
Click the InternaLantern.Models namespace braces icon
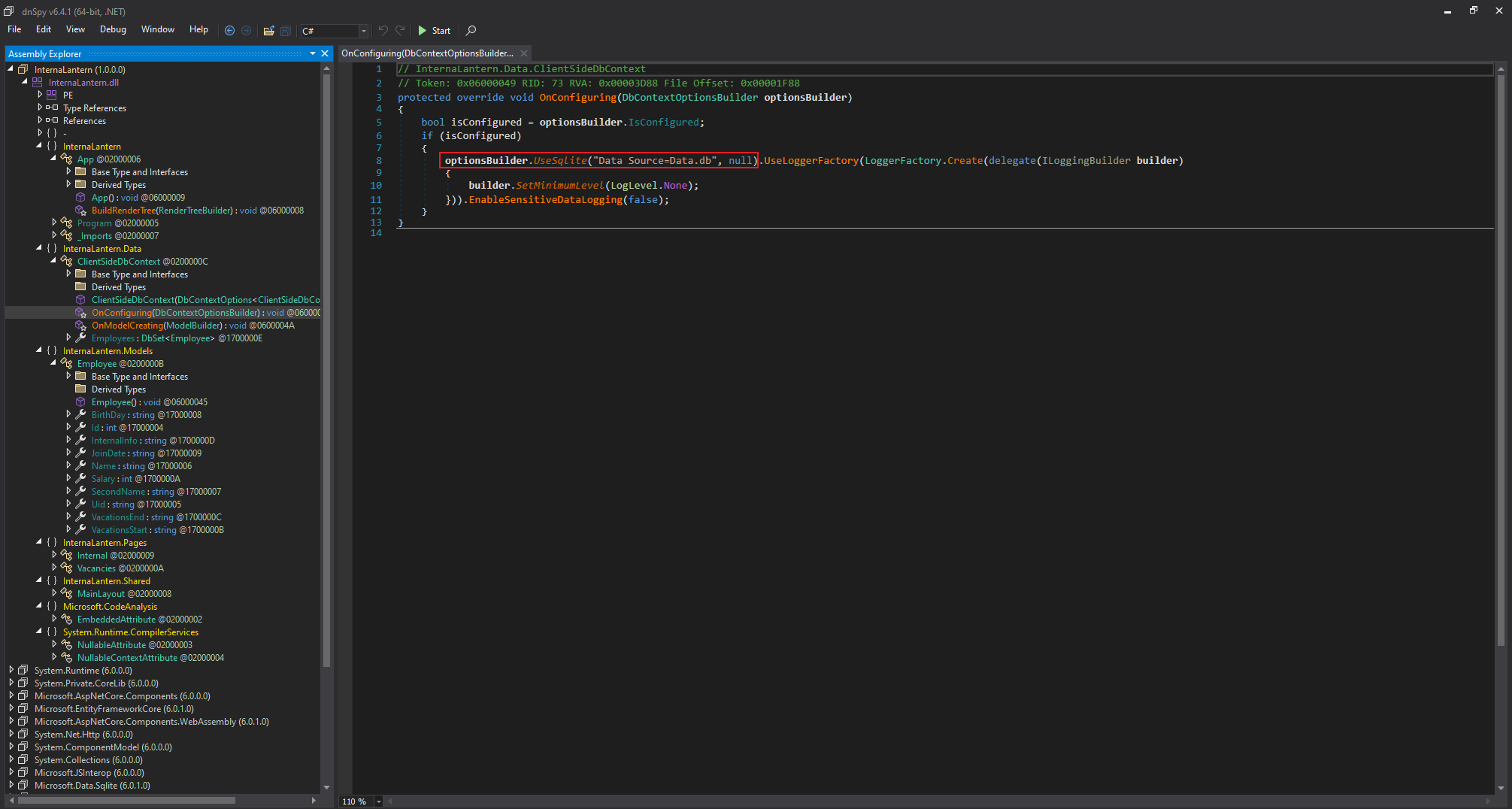point(52,350)
